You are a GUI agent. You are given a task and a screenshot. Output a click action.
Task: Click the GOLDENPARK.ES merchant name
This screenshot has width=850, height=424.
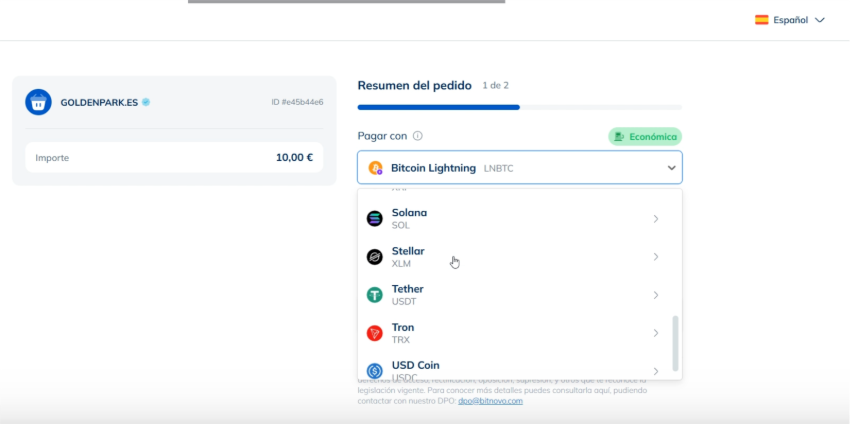pos(99,102)
